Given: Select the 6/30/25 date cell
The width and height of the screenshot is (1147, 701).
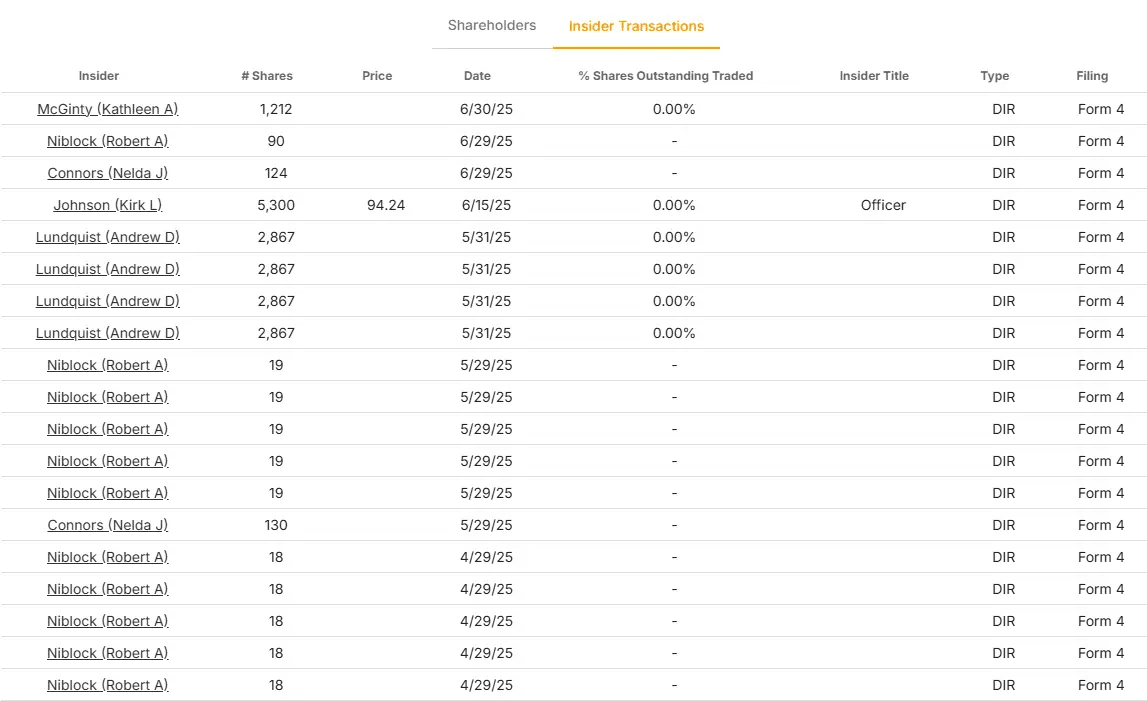Looking at the screenshot, I should pyautogui.click(x=486, y=109).
